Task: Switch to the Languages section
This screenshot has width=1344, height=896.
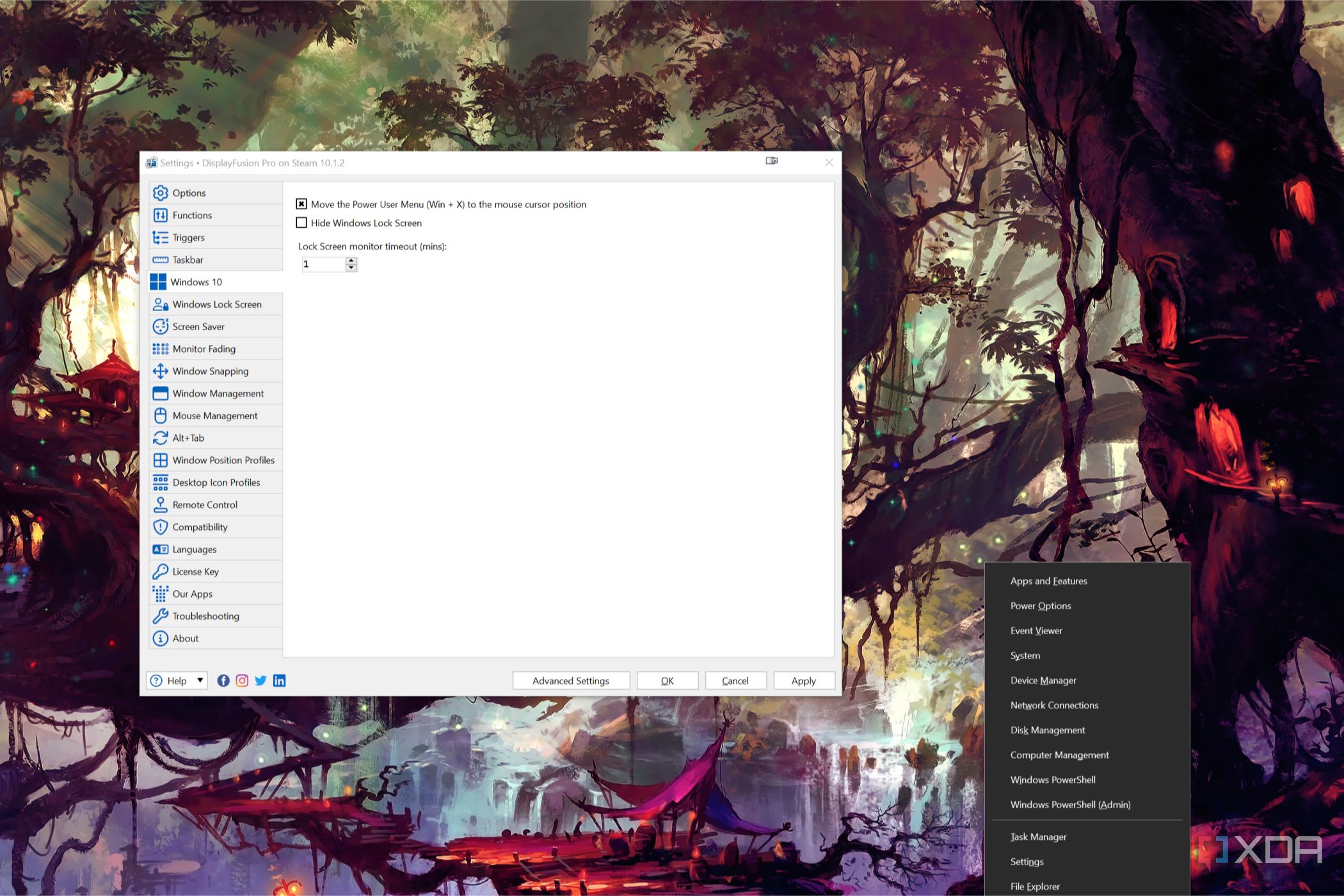Action: [x=216, y=549]
